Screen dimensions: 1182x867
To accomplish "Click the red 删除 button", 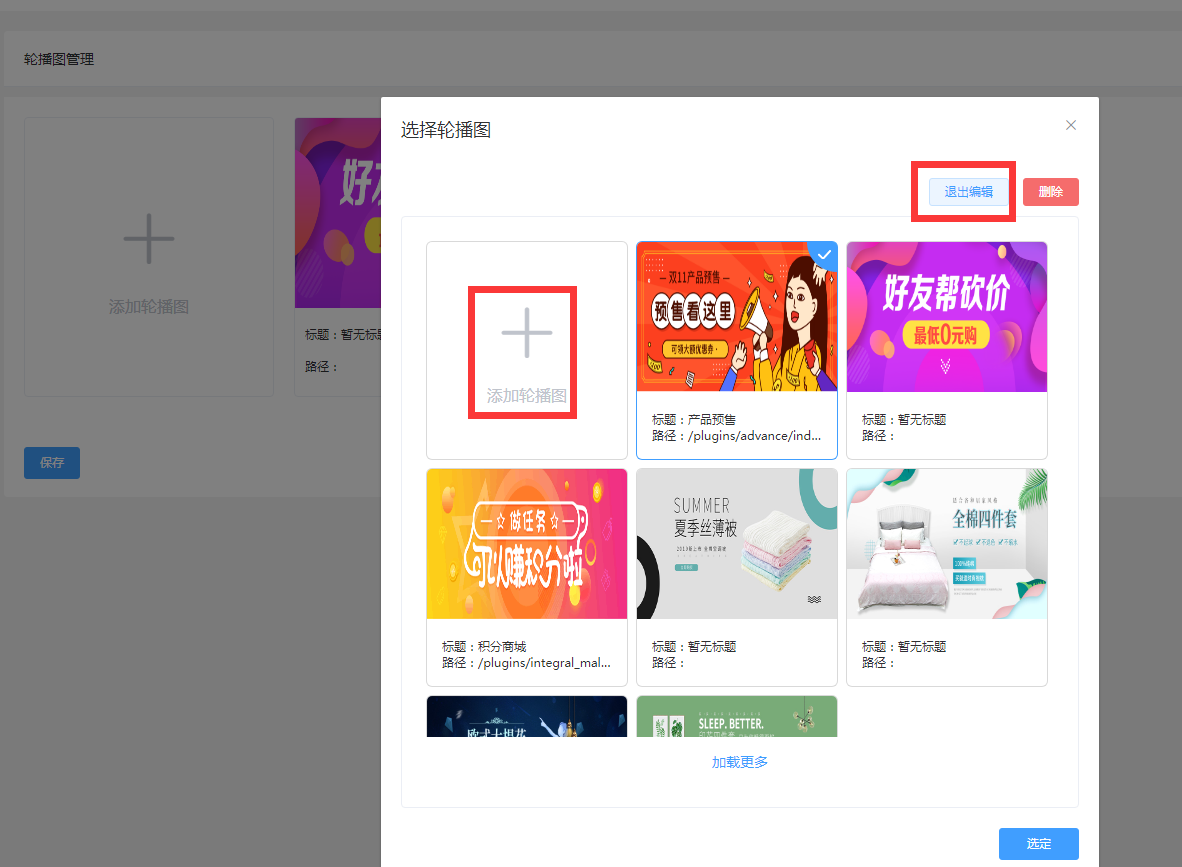I will [x=1050, y=191].
